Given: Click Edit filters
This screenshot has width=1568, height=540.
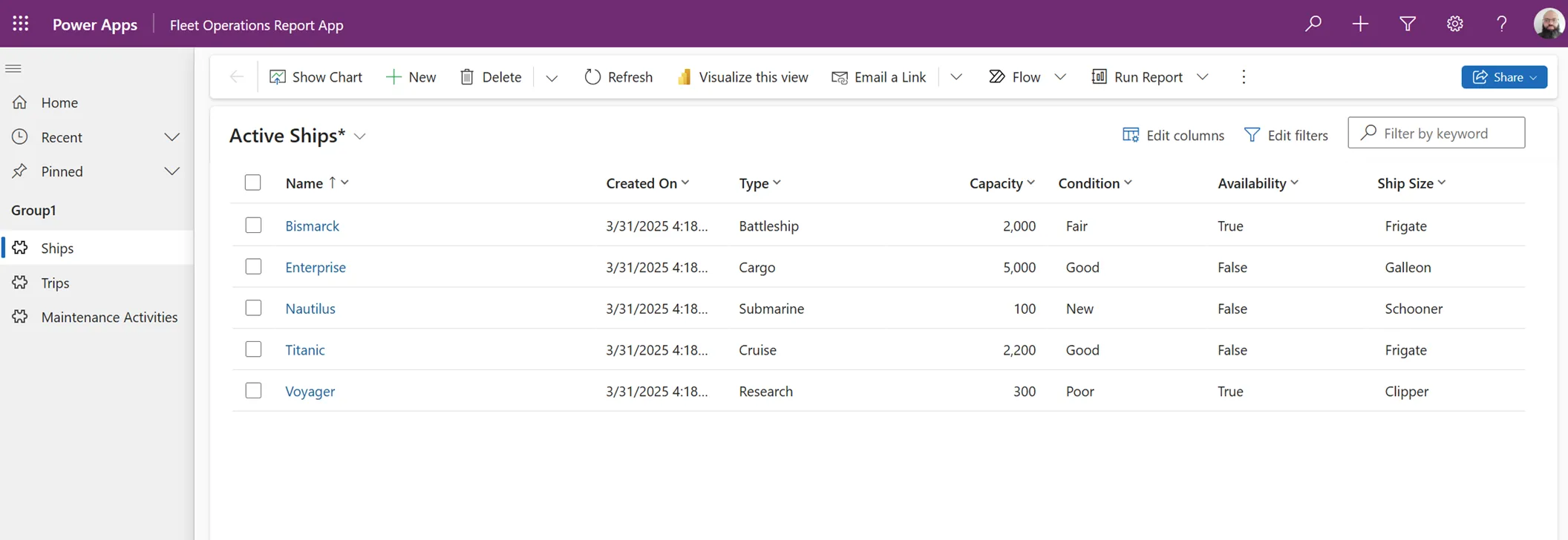Looking at the screenshot, I should (x=1286, y=135).
